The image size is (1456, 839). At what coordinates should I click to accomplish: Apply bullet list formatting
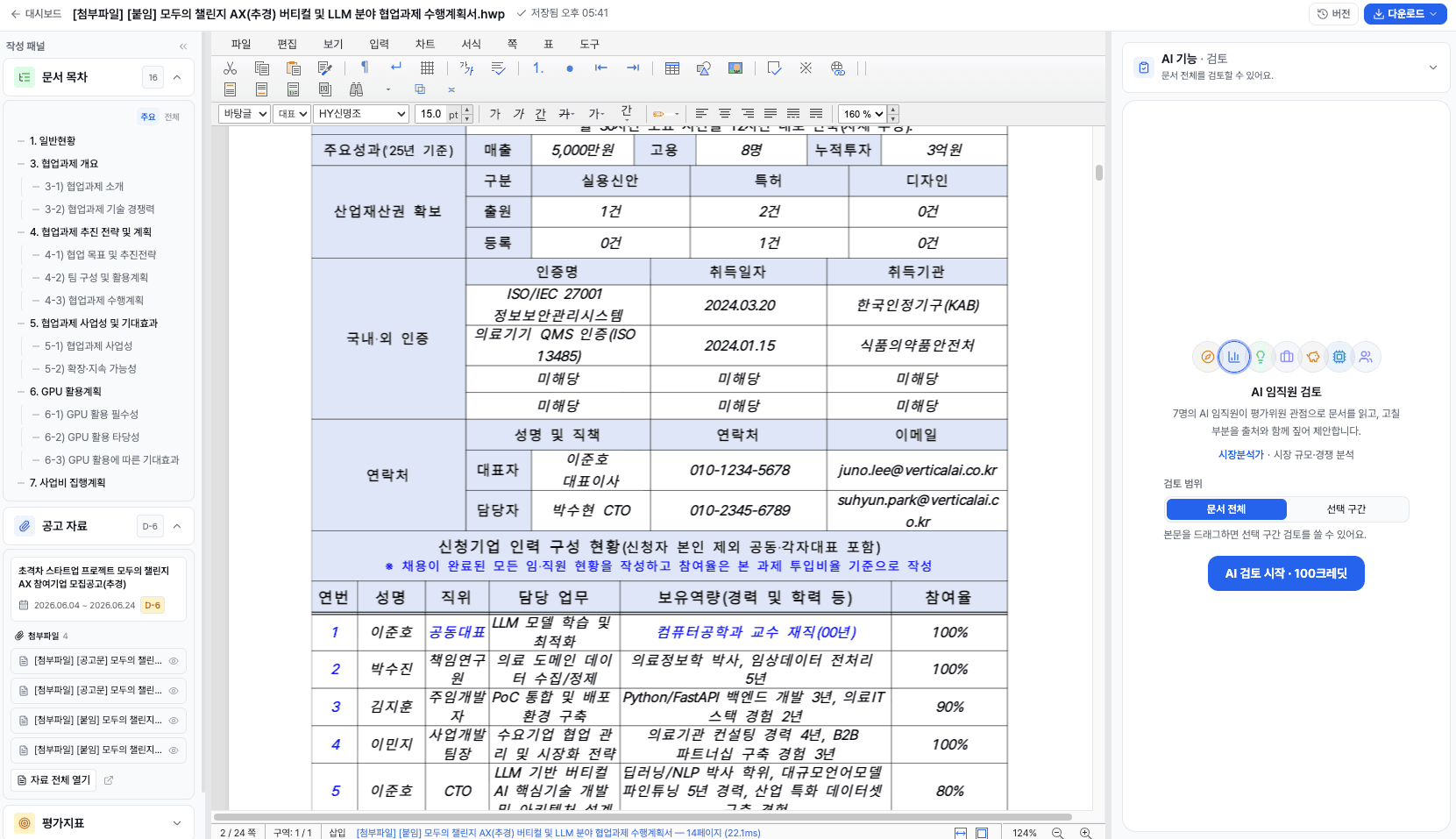pos(570,68)
